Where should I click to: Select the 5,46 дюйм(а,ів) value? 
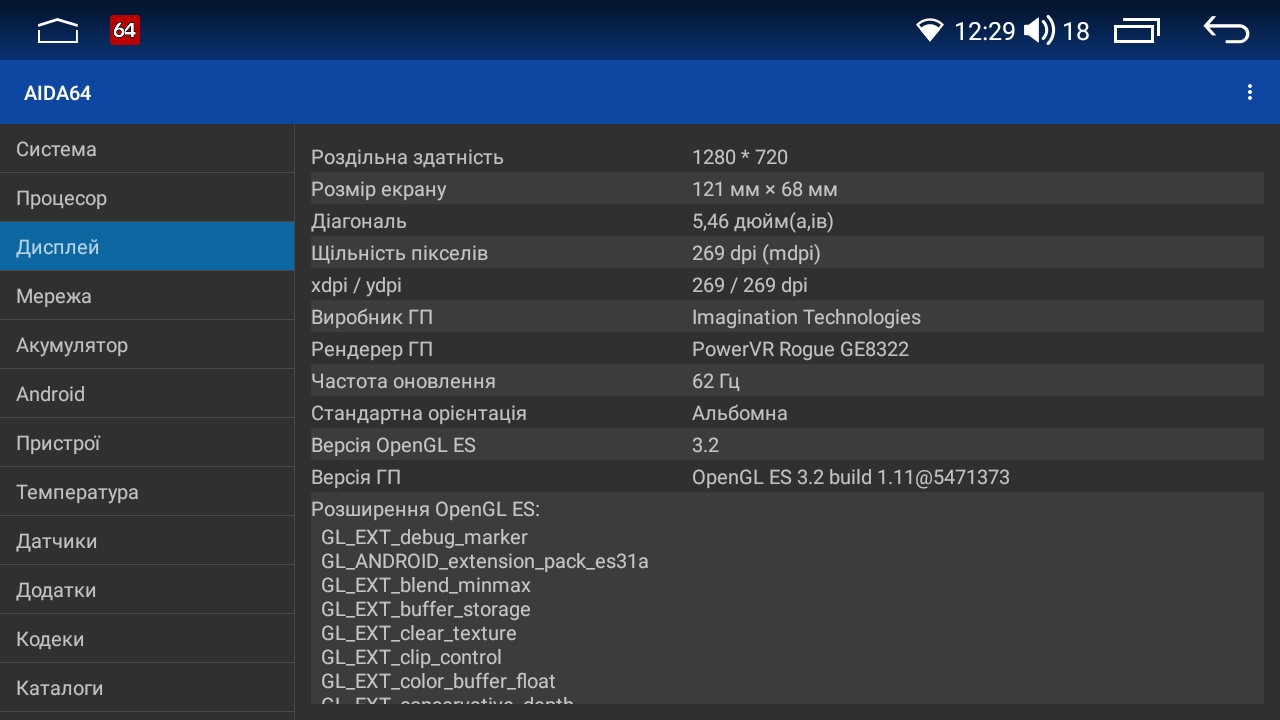click(763, 221)
